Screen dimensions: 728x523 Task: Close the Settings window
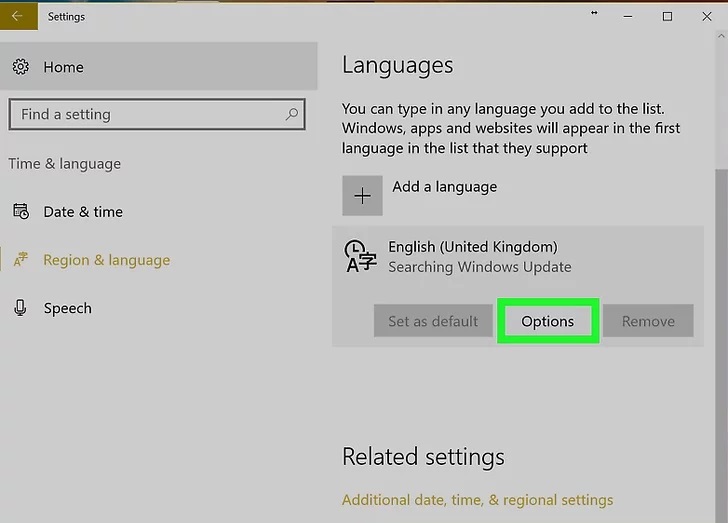pos(707,17)
